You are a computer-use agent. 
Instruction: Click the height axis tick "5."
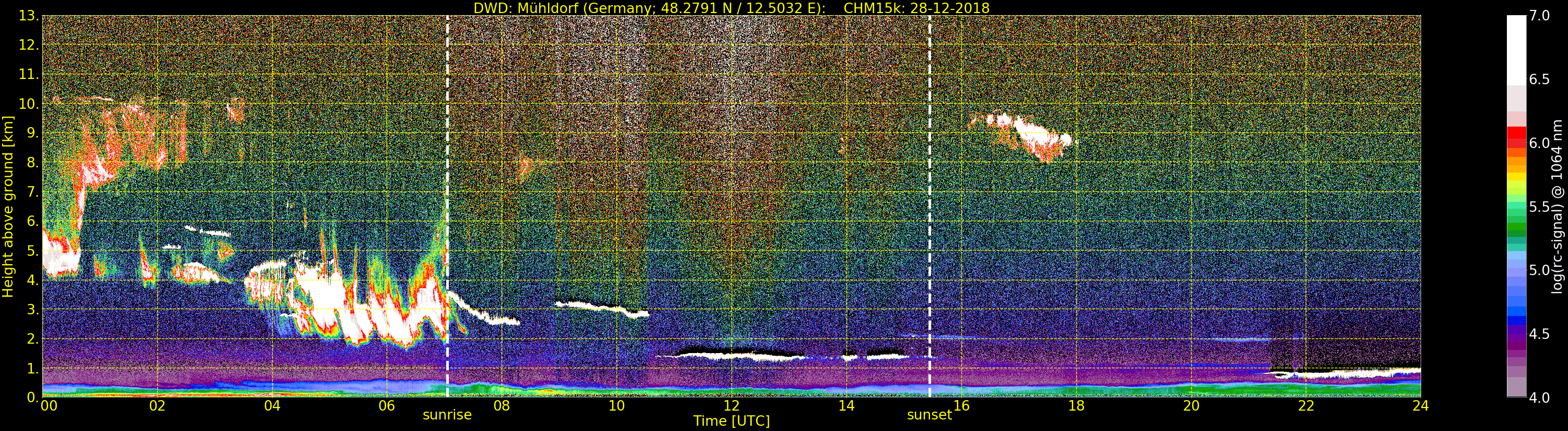click(33, 251)
